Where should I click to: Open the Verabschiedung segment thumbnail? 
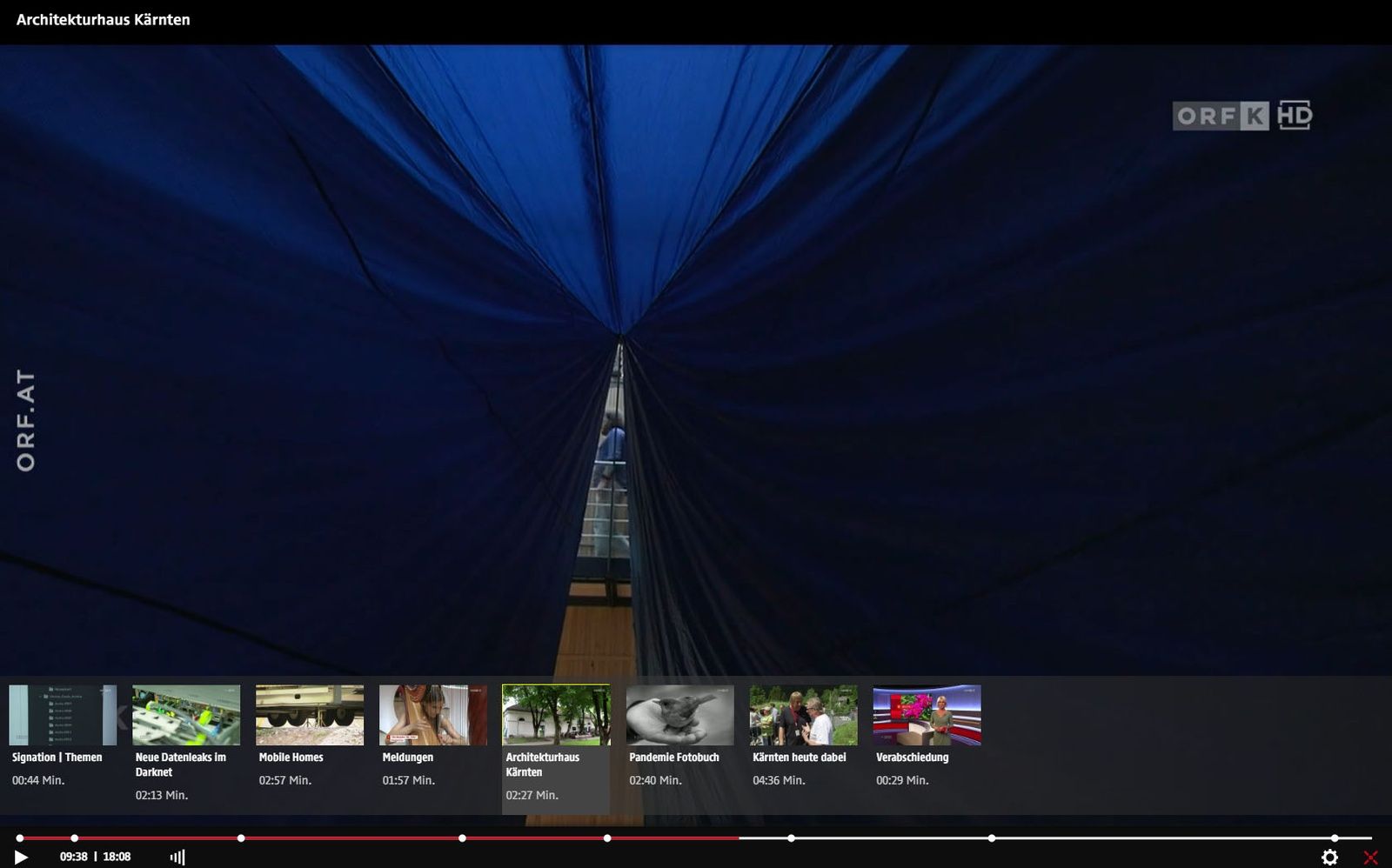(927, 715)
